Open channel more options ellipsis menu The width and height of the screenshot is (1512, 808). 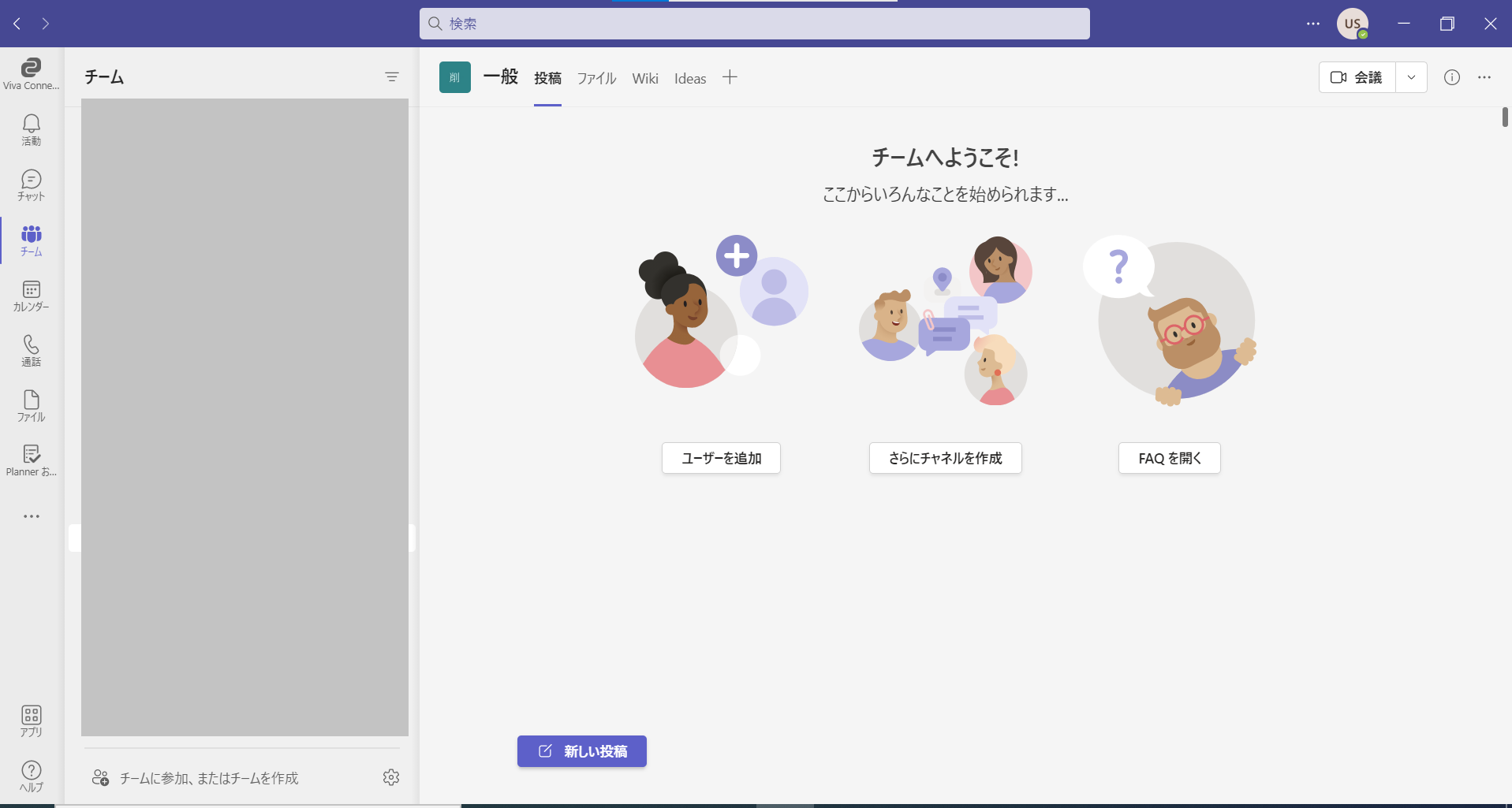[1484, 77]
